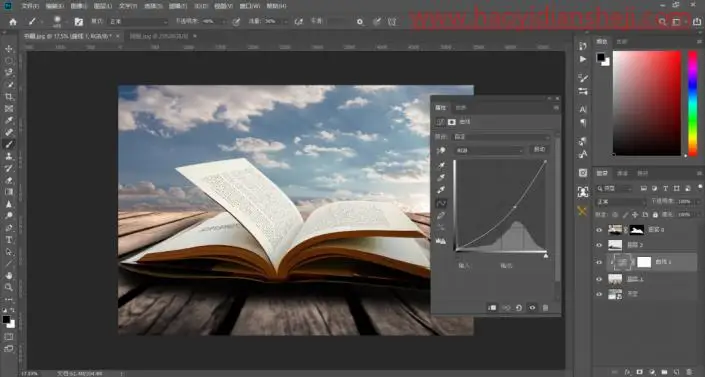Select the Gradient tool
Image resolution: width=705 pixels, height=377 pixels.
coord(9,192)
